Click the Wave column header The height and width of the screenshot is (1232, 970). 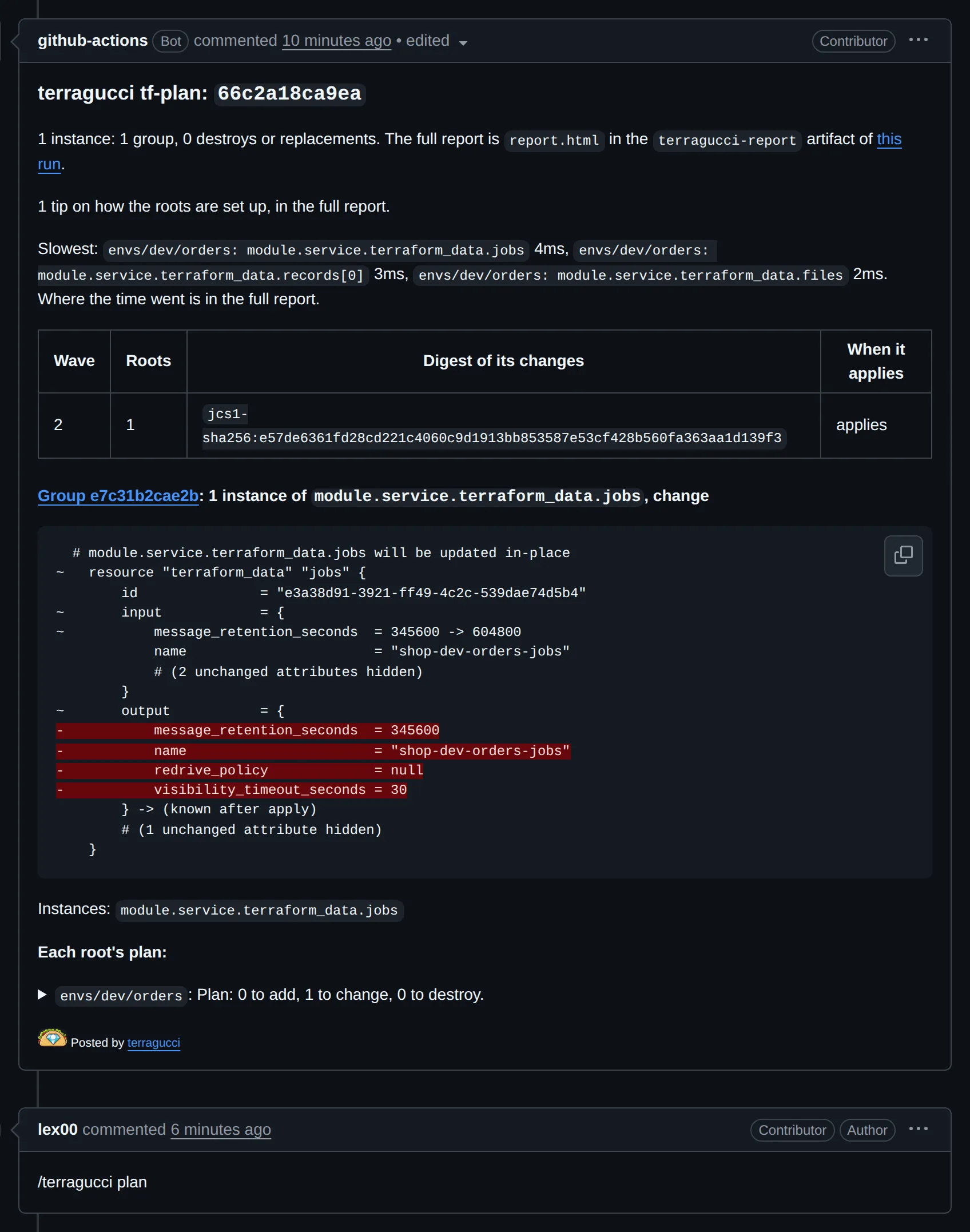[74, 361]
